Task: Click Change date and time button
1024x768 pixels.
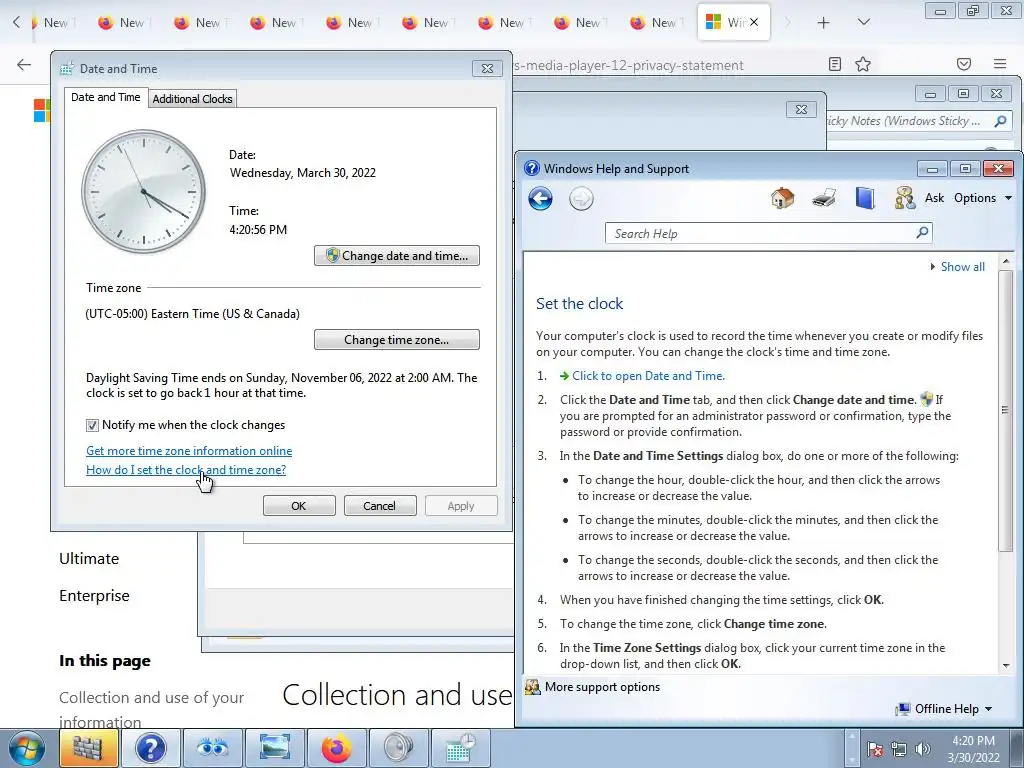Action: click(x=396, y=255)
